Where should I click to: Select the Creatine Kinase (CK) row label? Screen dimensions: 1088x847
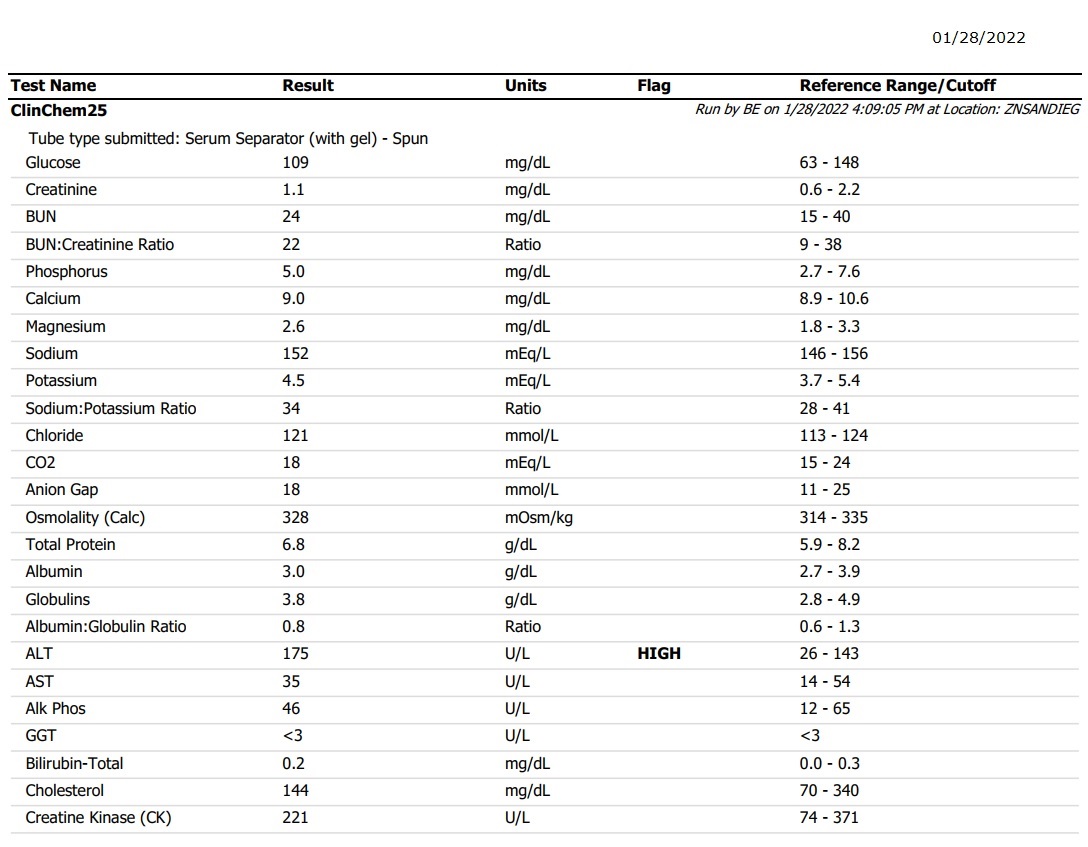tap(98, 818)
